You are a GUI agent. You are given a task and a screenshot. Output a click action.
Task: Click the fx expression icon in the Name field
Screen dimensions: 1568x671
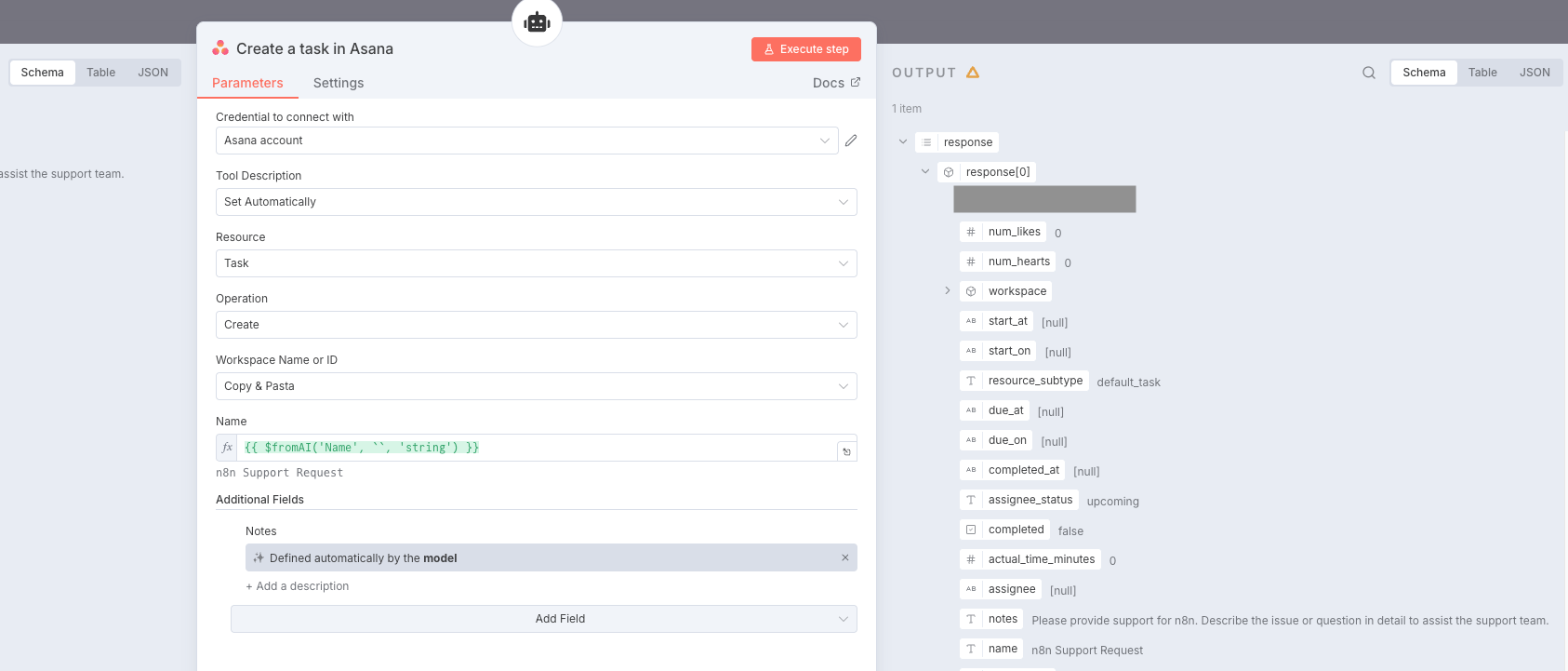[227, 448]
